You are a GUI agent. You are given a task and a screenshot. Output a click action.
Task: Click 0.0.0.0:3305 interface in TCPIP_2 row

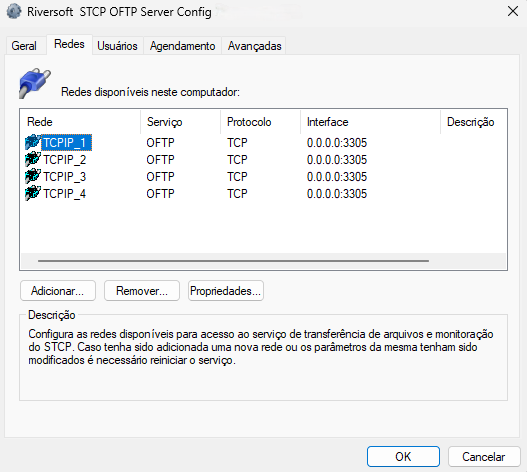pos(337,160)
